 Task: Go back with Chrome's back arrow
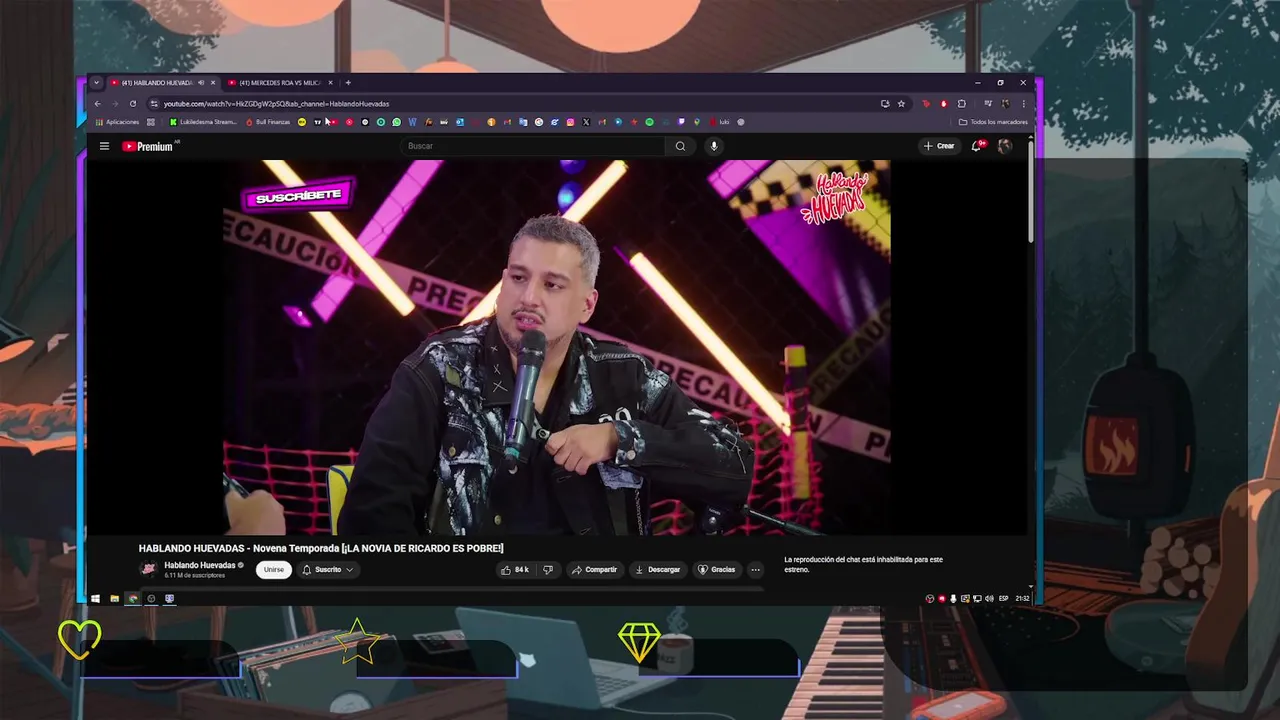97,103
